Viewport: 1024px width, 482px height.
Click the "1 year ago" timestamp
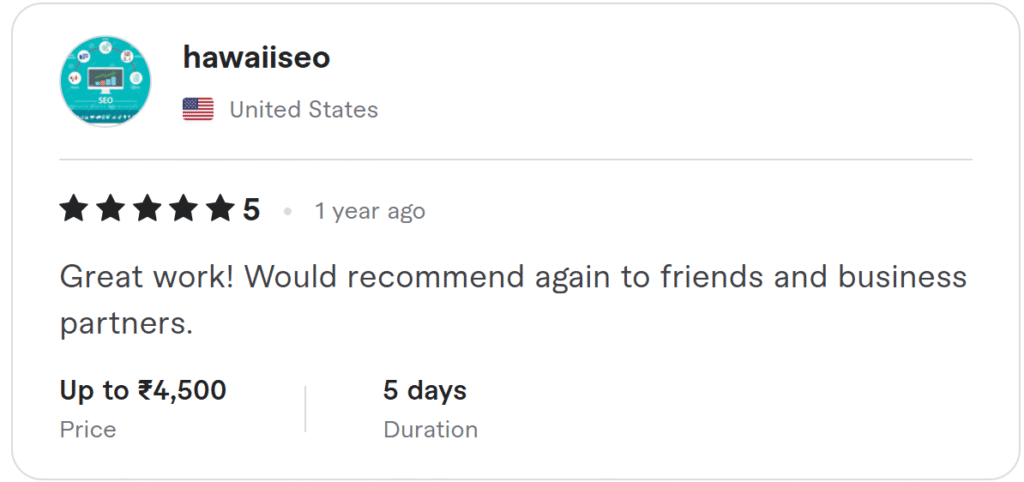click(369, 211)
